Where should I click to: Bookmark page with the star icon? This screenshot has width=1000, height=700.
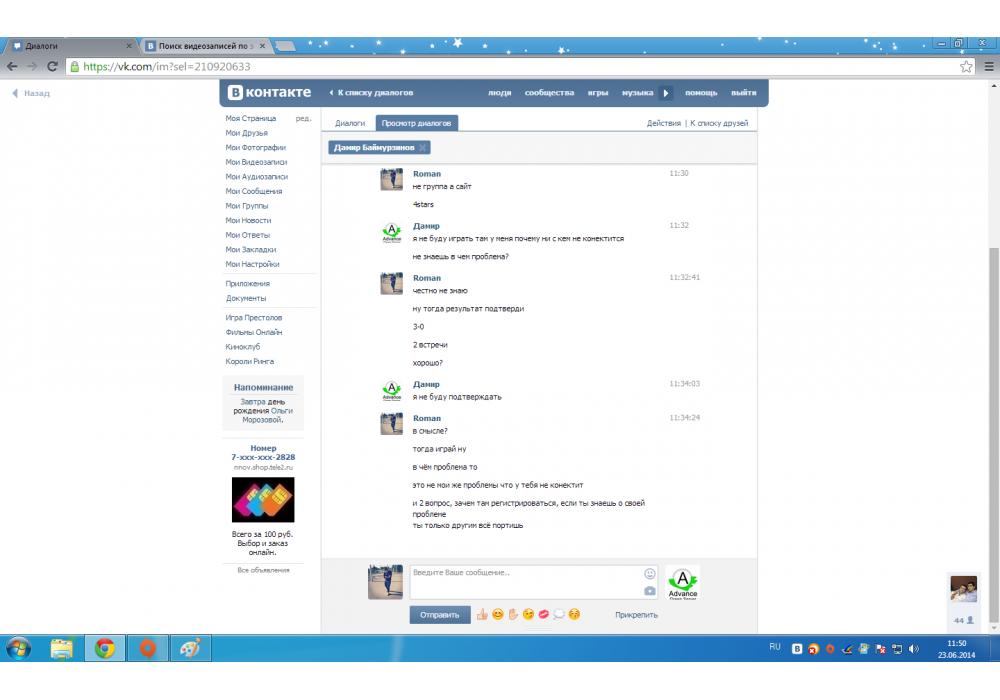[x=966, y=66]
